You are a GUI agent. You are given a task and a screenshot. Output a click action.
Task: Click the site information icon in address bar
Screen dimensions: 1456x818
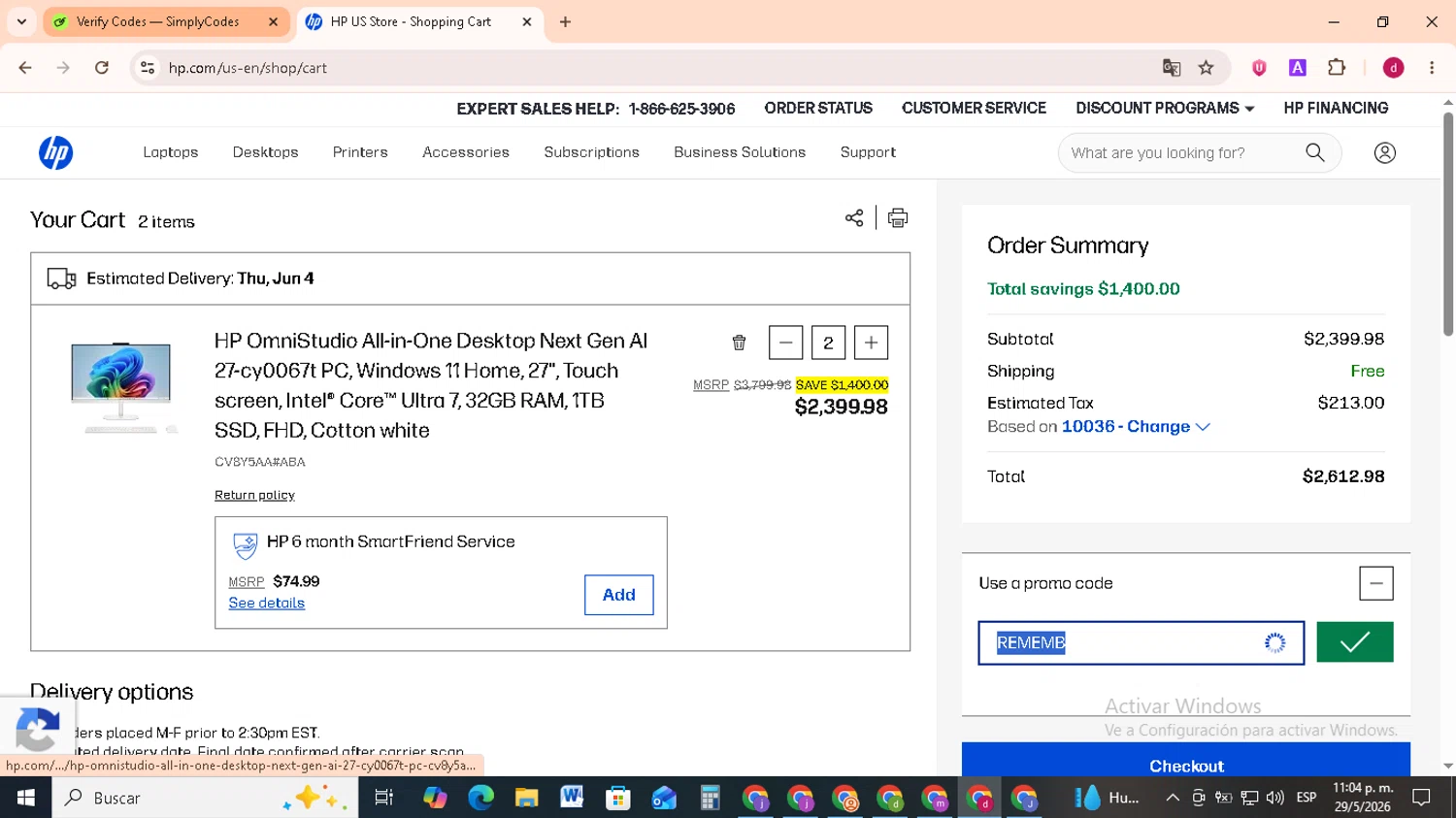[148, 68]
